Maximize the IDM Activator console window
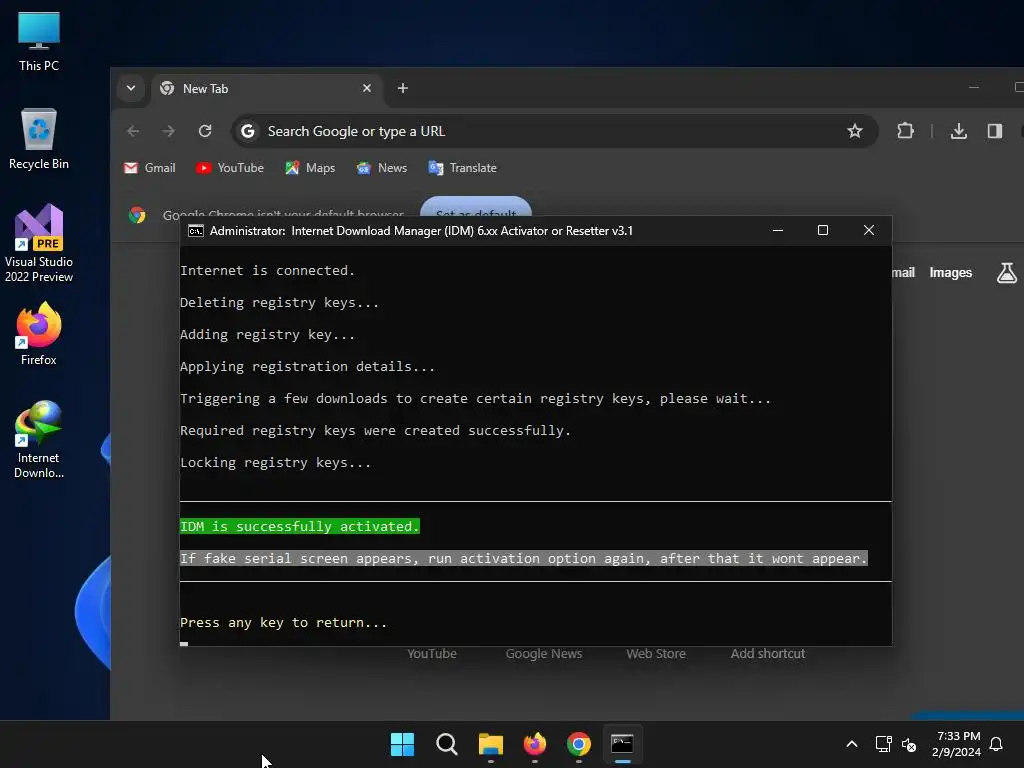Image resolution: width=1024 pixels, height=768 pixels. point(823,231)
